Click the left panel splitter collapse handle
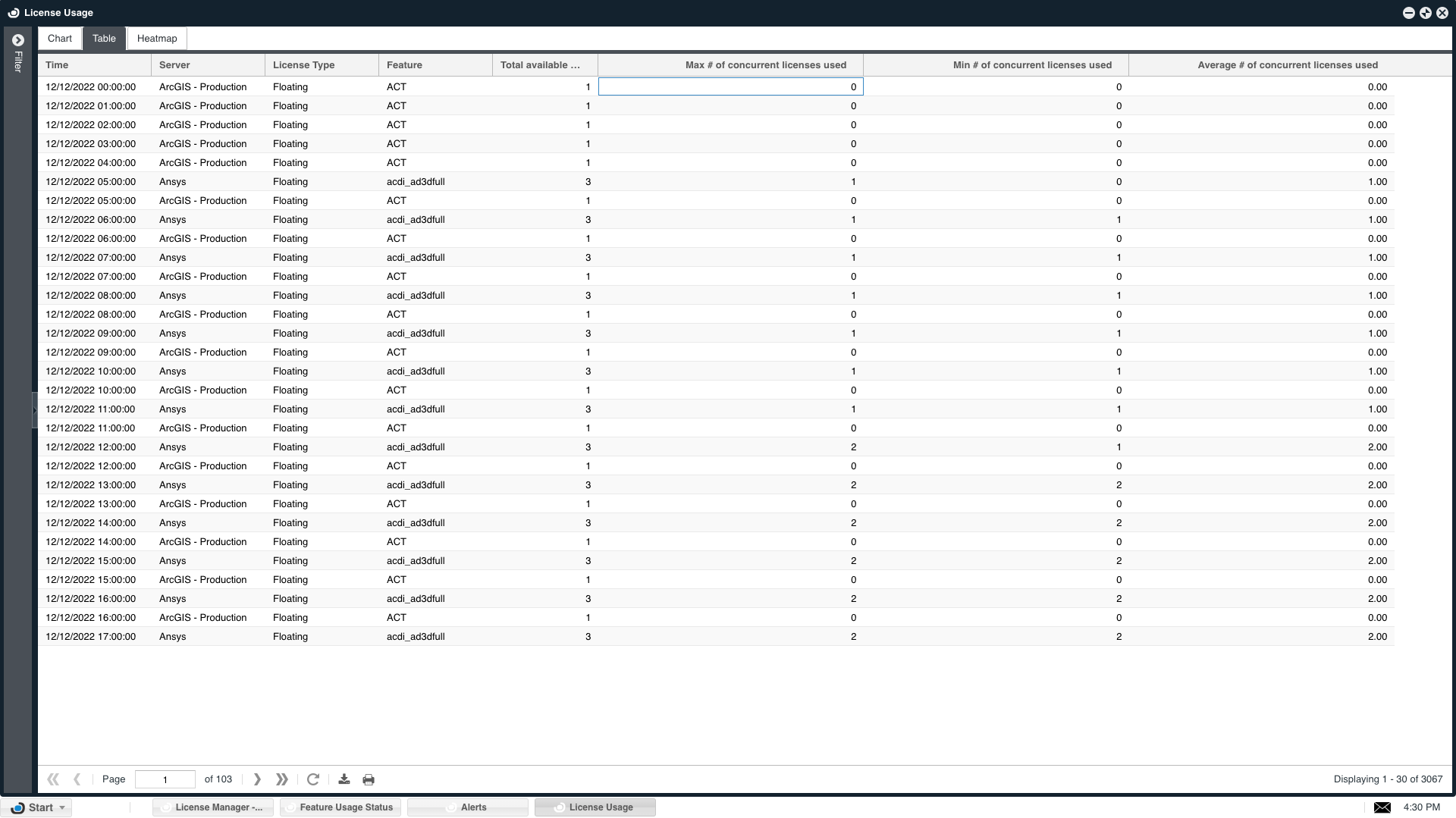Screen dimensions: 1456x818 (x=34, y=410)
